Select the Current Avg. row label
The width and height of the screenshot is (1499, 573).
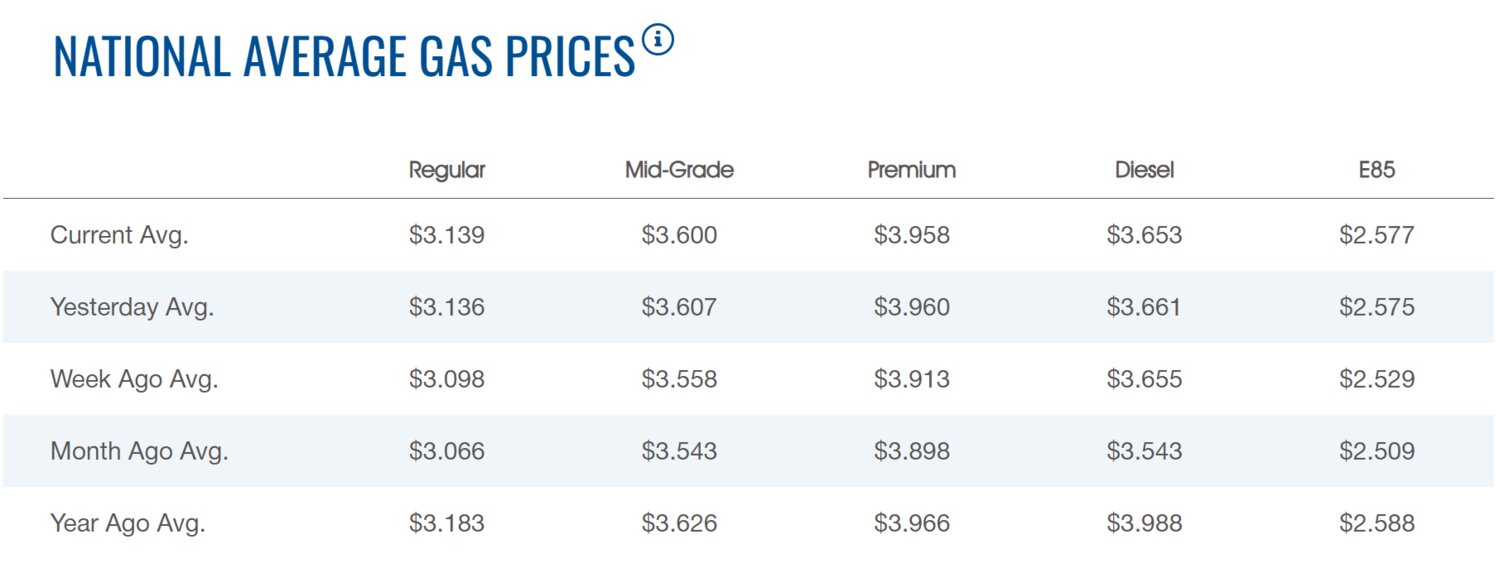point(119,236)
